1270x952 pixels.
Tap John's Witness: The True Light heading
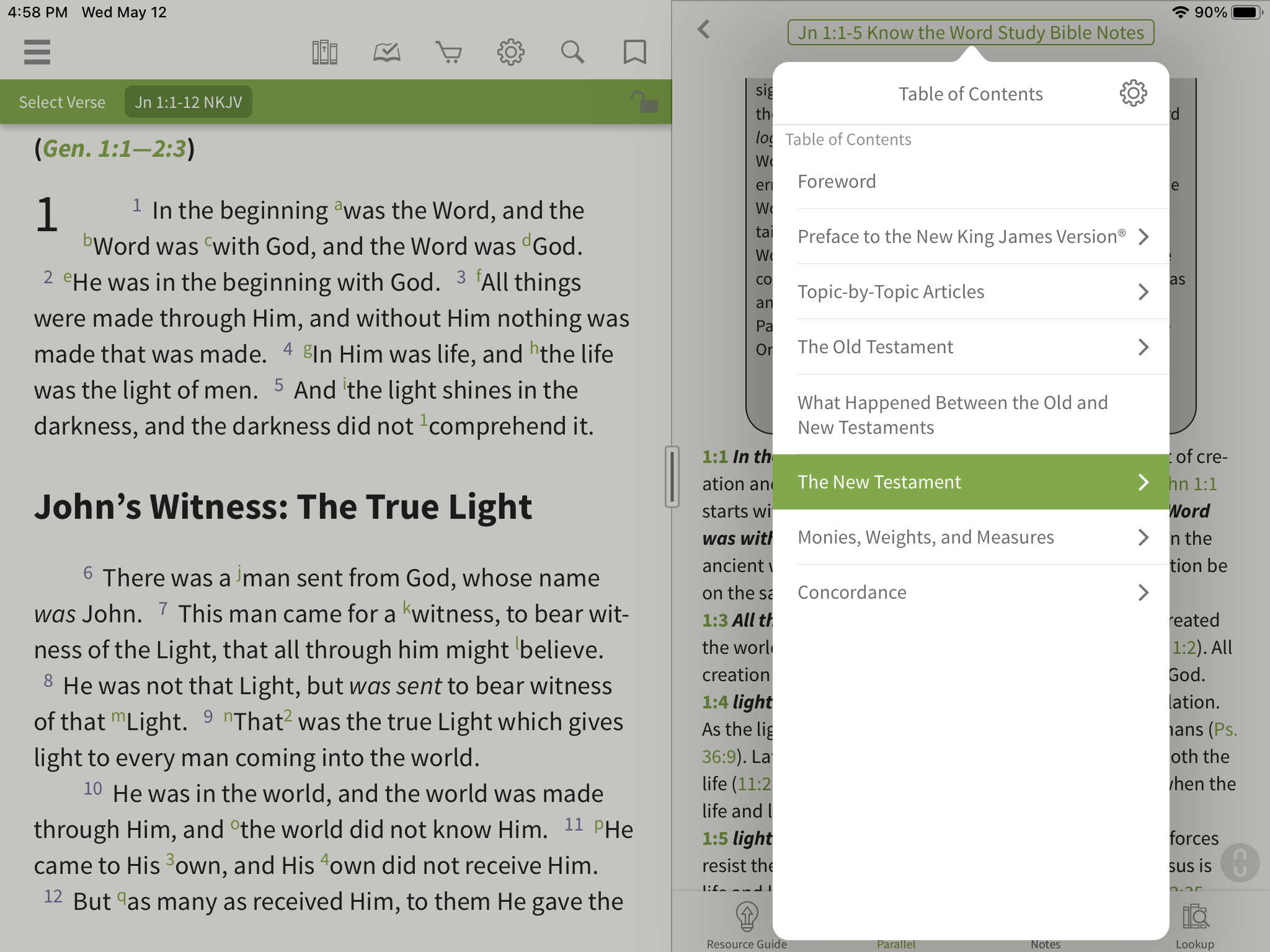click(x=283, y=506)
